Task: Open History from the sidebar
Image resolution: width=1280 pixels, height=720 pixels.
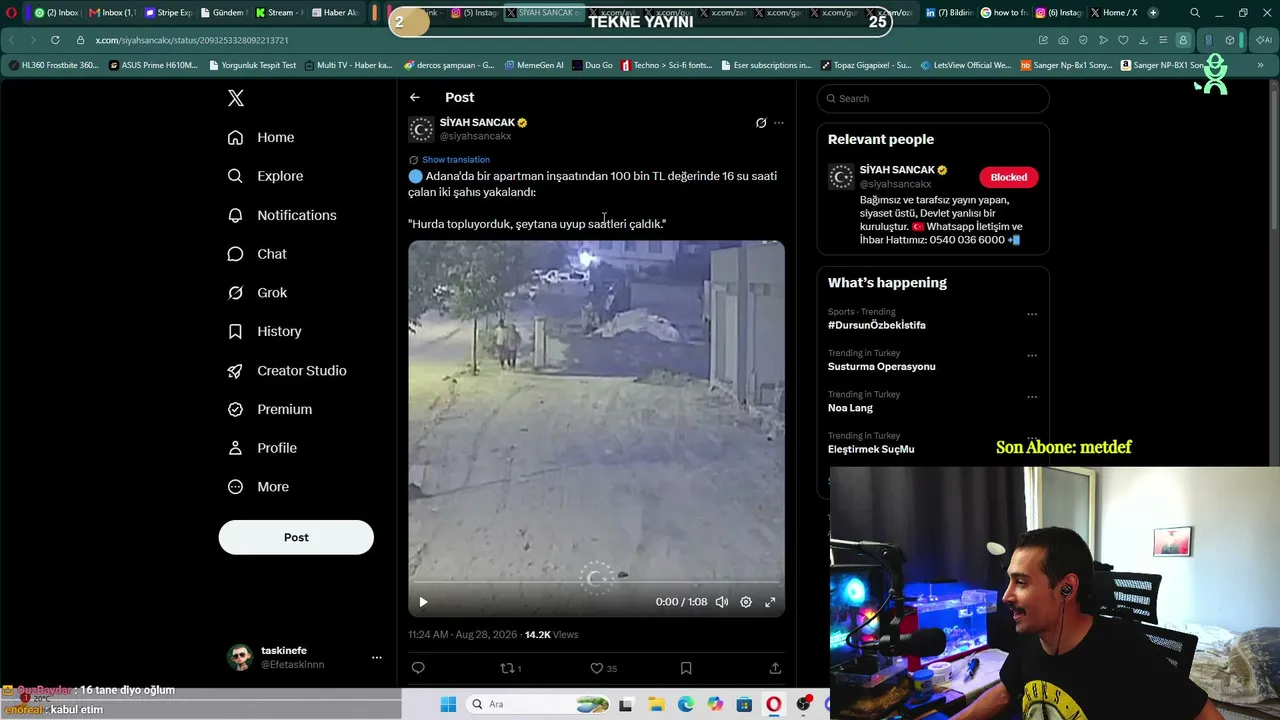Action: pyautogui.click(x=264, y=331)
